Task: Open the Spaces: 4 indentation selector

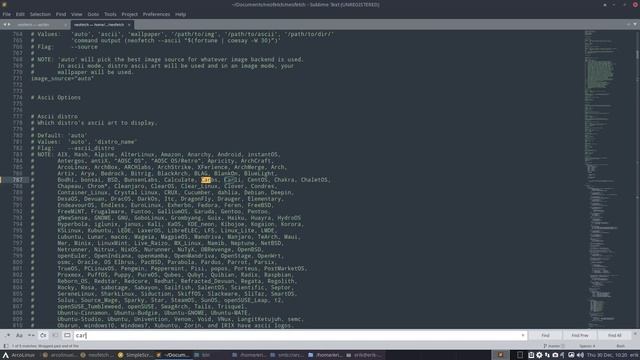Action: pos(587,346)
